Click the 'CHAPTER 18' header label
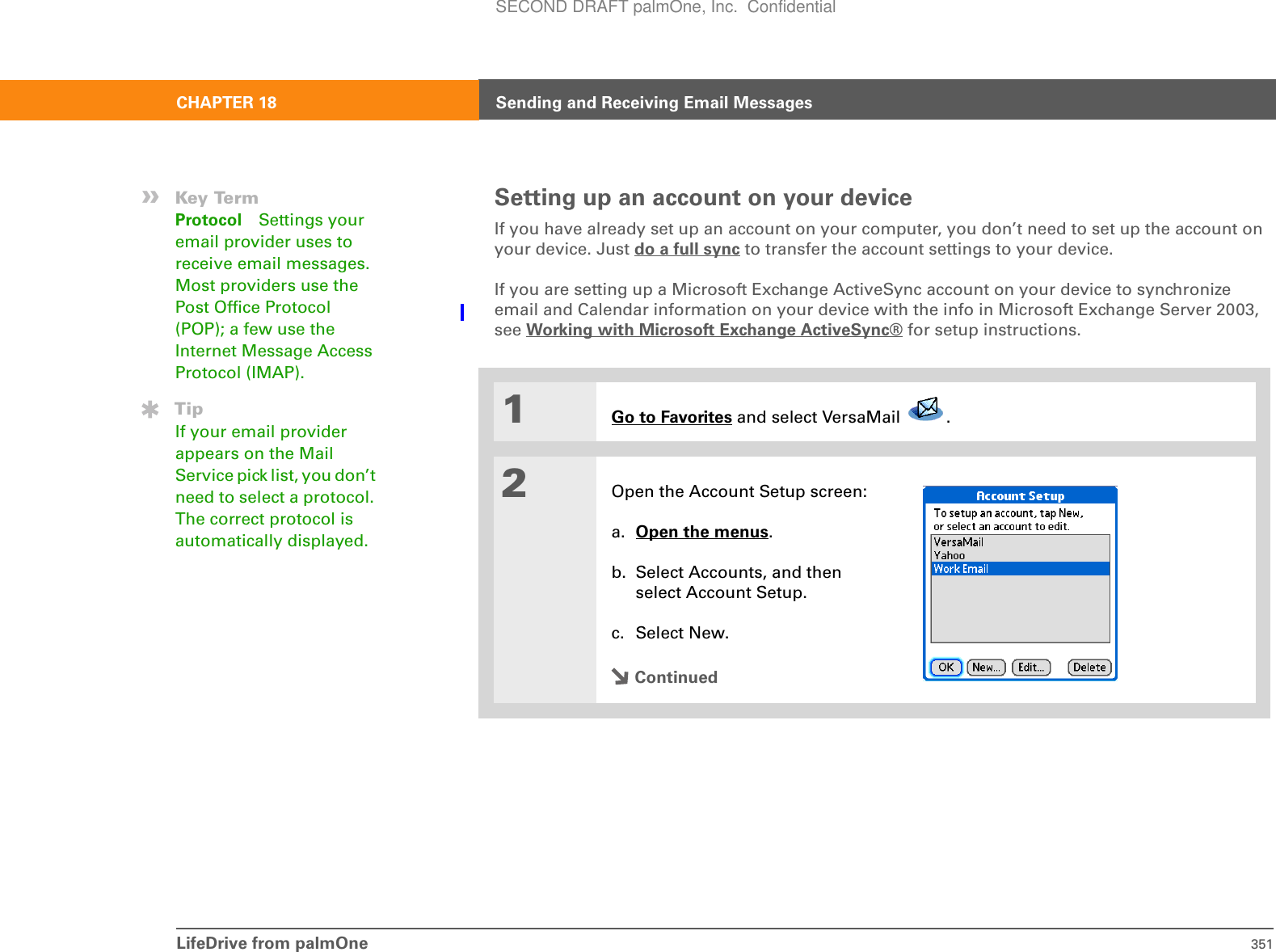This screenshot has width=1276, height=952. [x=226, y=103]
